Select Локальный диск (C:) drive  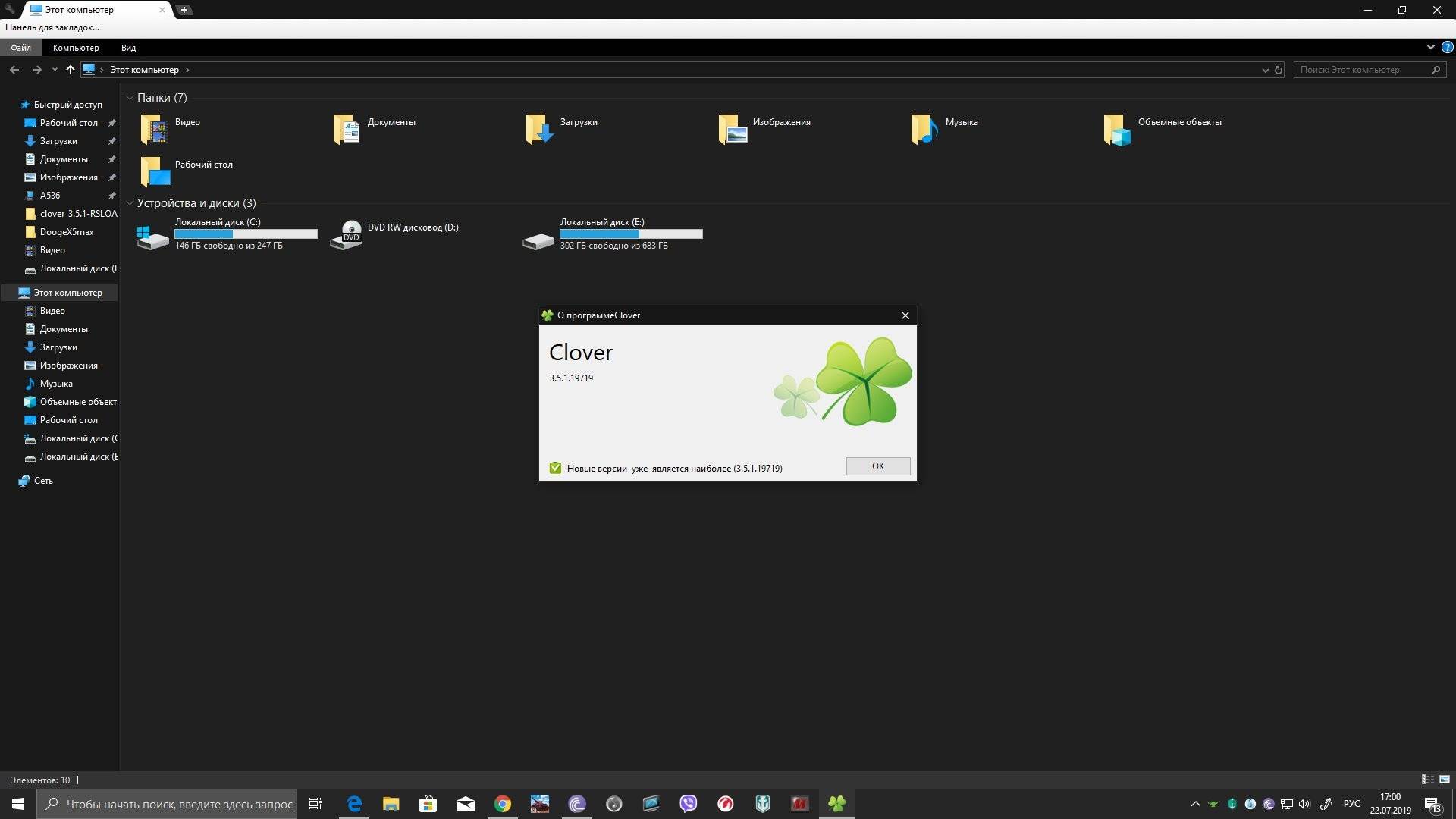click(227, 234)
